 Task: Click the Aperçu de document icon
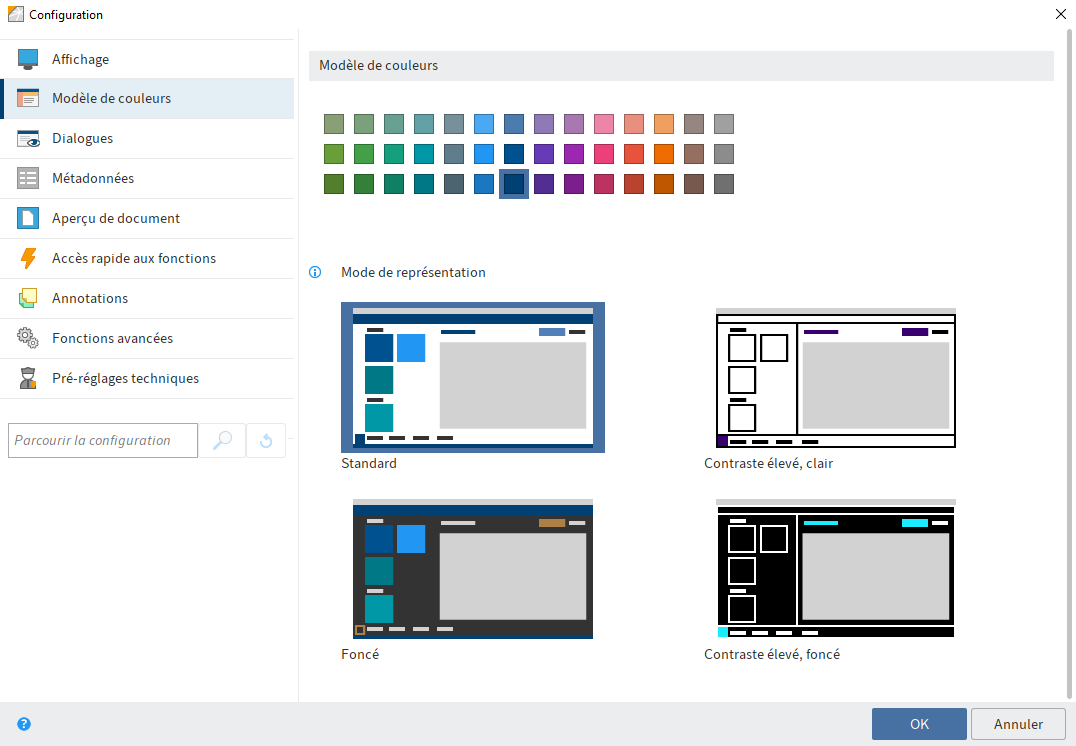click(x=27, y=218)
